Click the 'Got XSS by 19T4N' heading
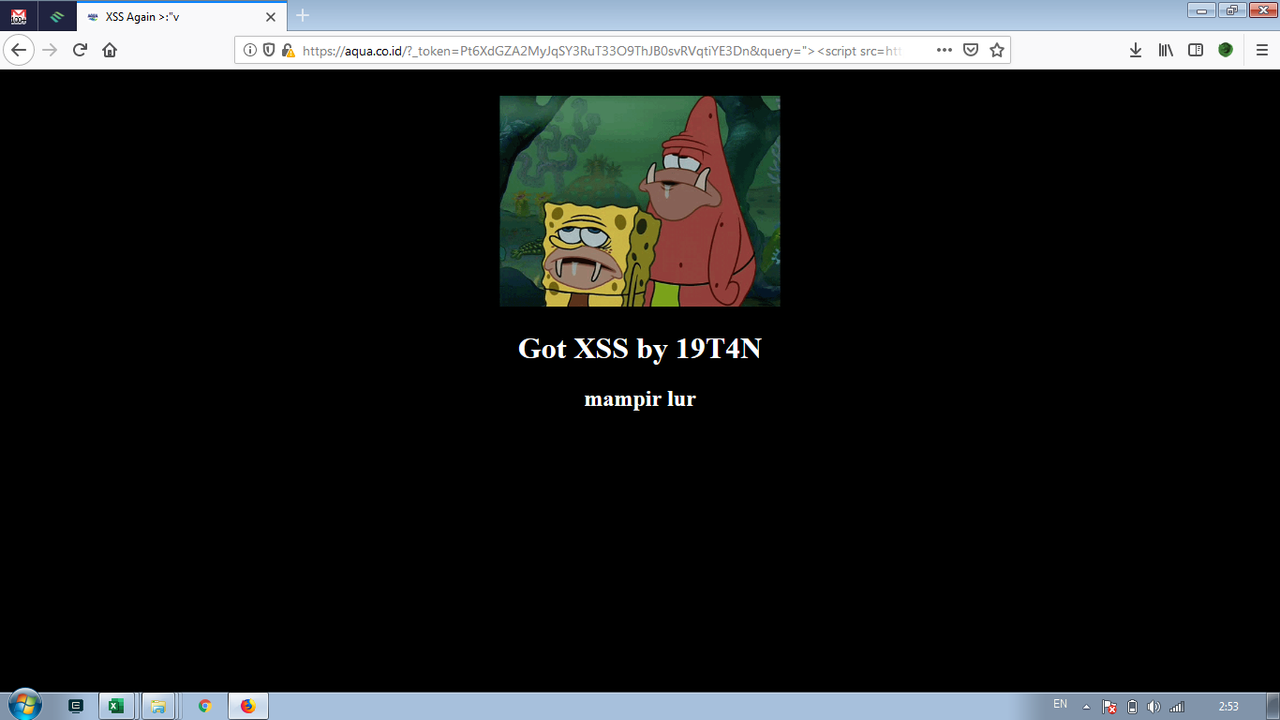This screenshot has height=720, width=1280. click(640, 348)
